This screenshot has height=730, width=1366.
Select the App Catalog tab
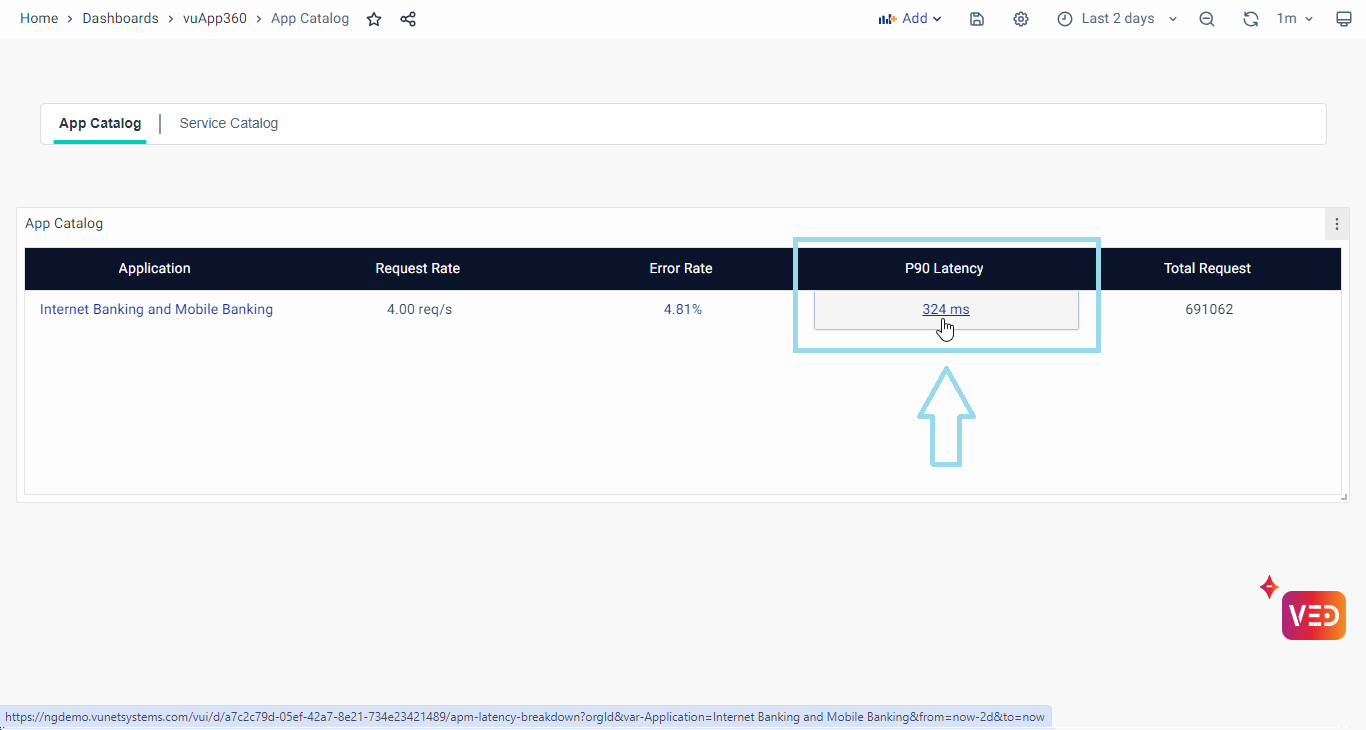pos(100,123)
